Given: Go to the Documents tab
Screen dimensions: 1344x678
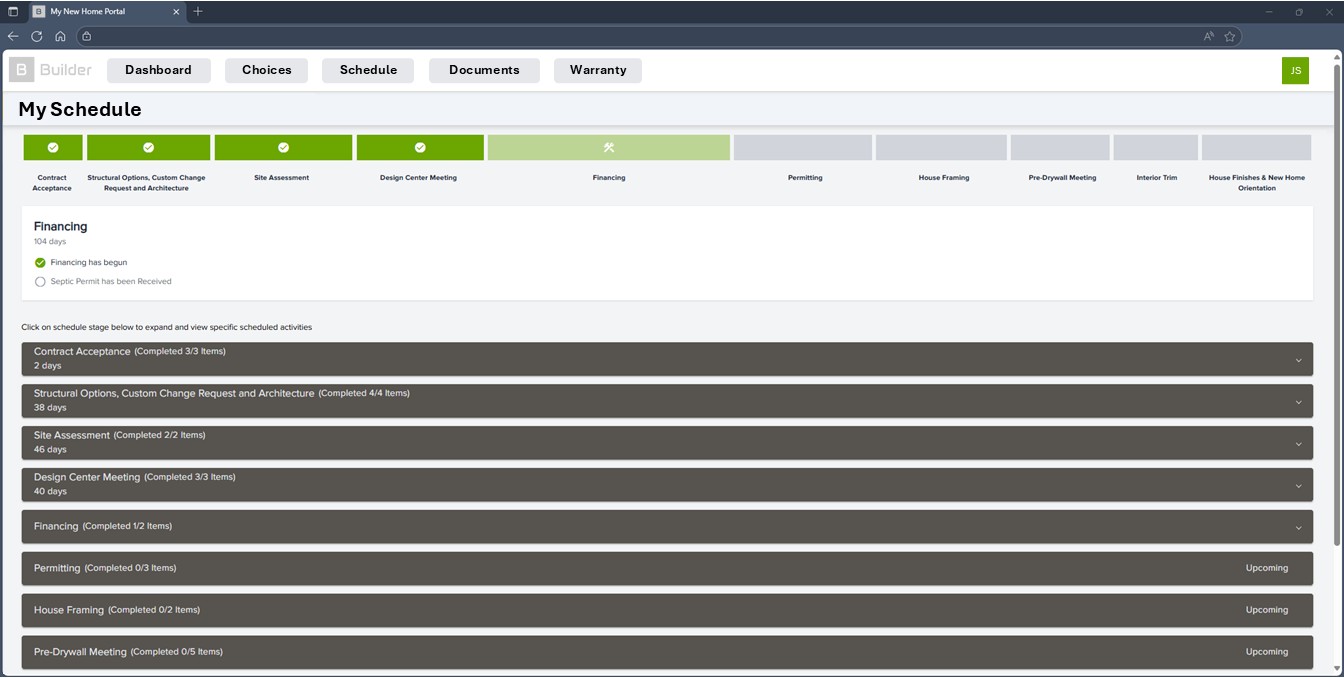Looking at the screenshot, I should point(484,70).
